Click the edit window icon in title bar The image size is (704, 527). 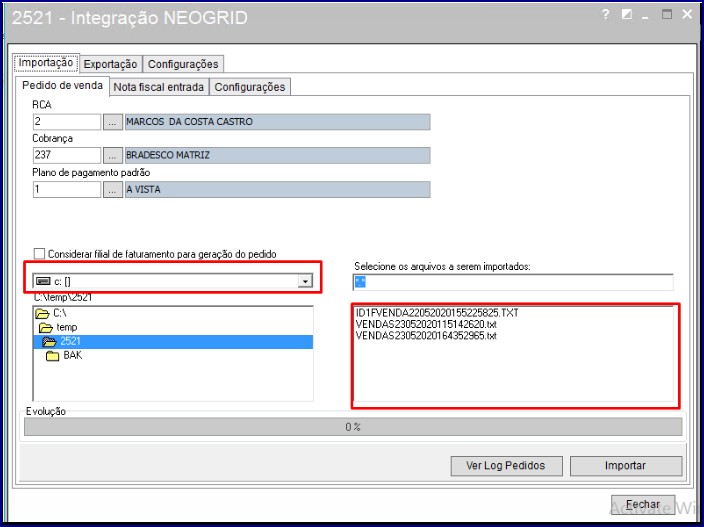[627, 15]
